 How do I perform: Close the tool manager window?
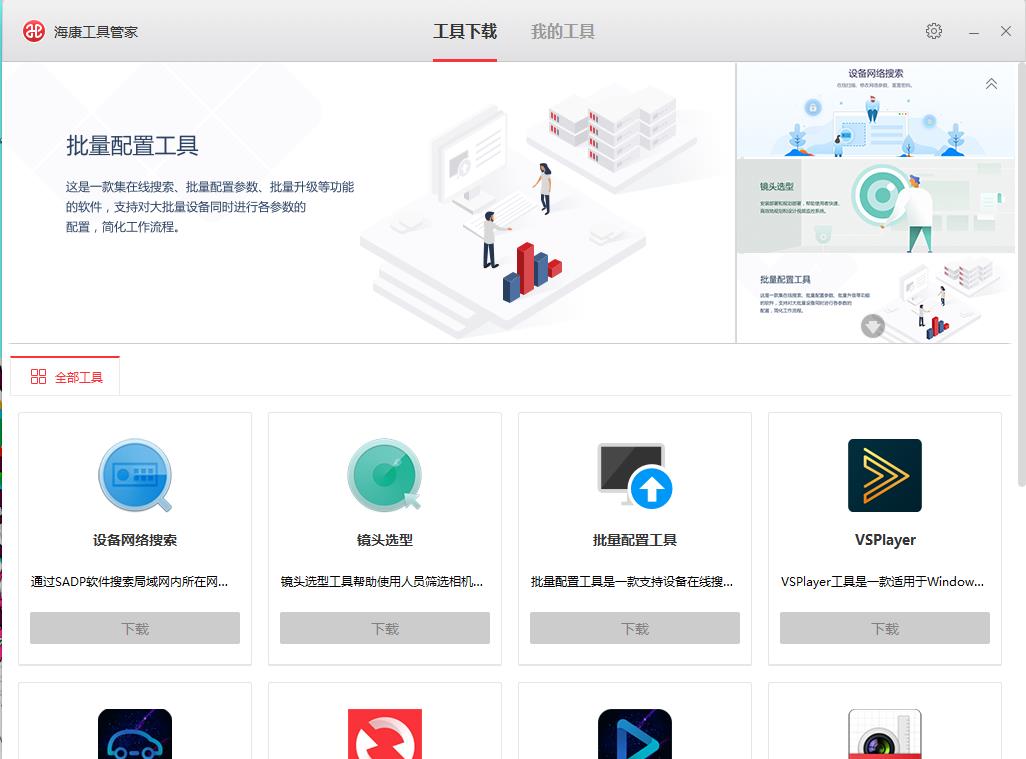click(1006, 31)
